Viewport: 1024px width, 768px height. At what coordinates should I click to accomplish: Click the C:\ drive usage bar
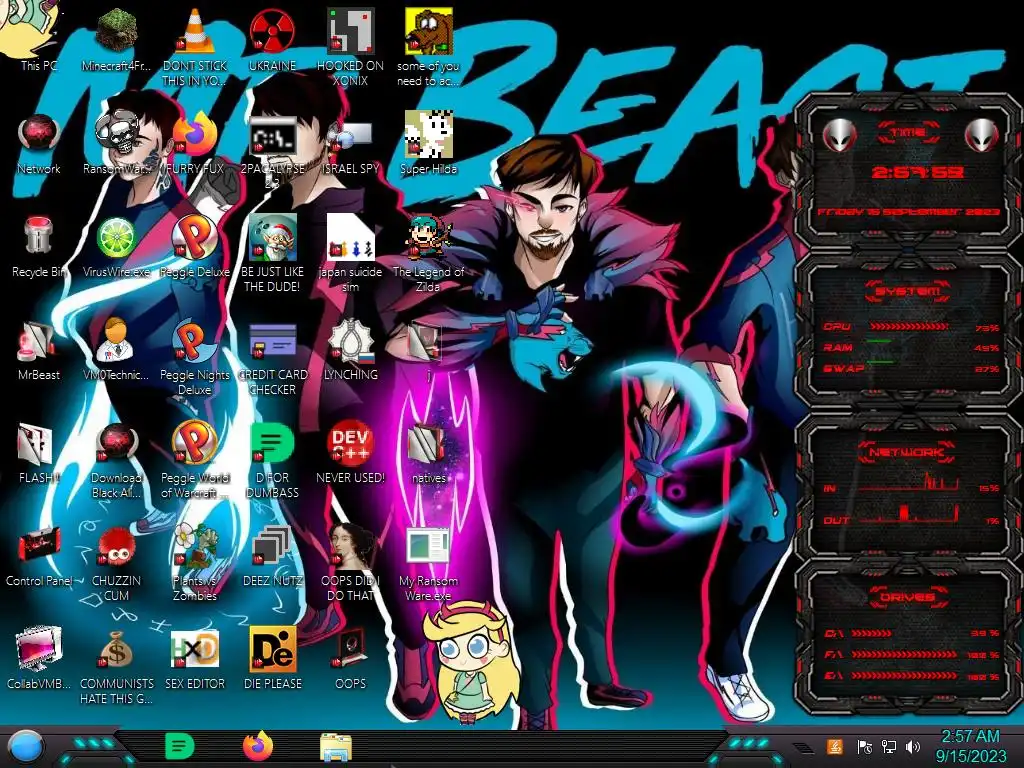[871, 633]
